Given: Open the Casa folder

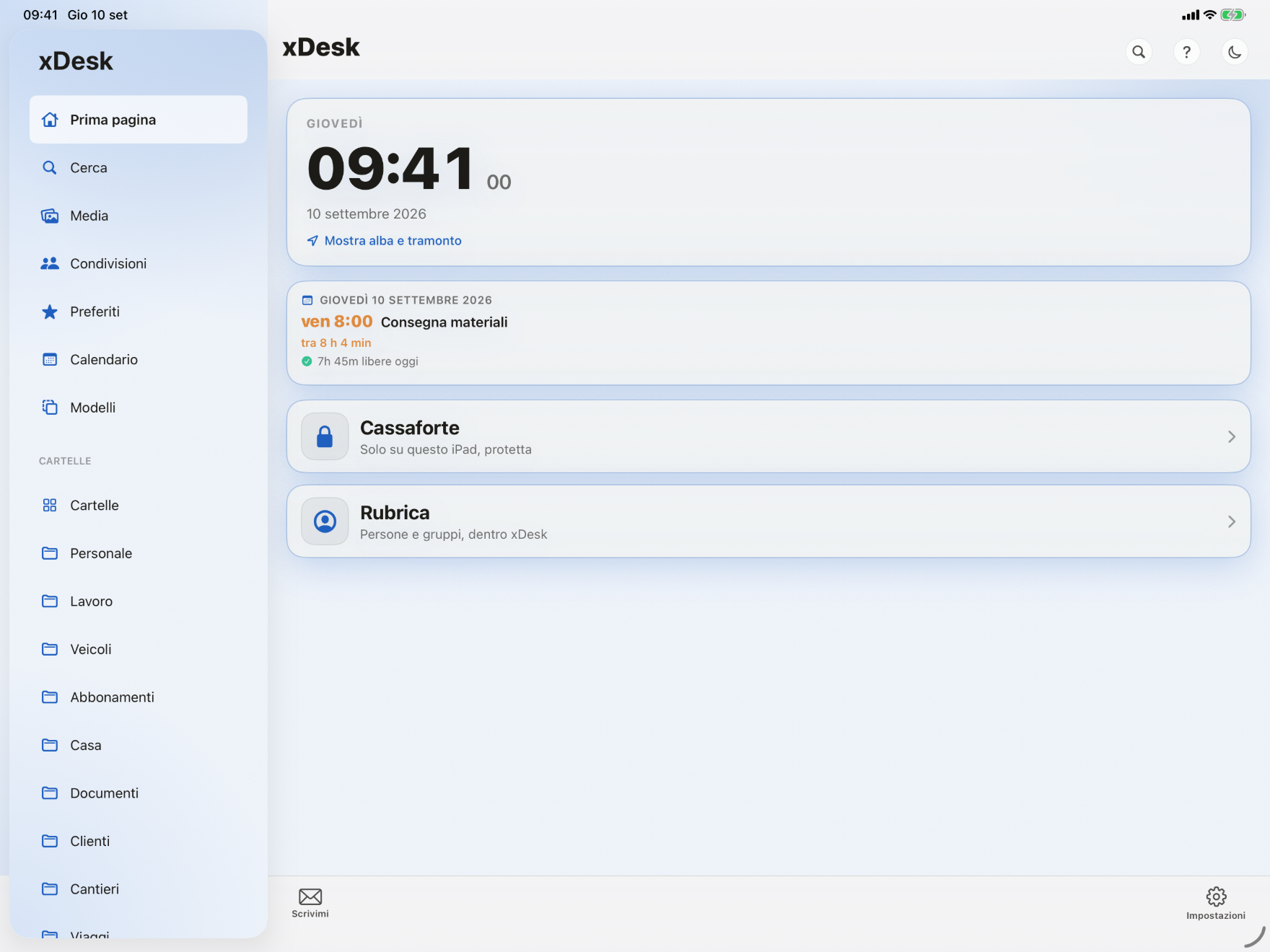Looking at the screenshot, I should (139, 745).
